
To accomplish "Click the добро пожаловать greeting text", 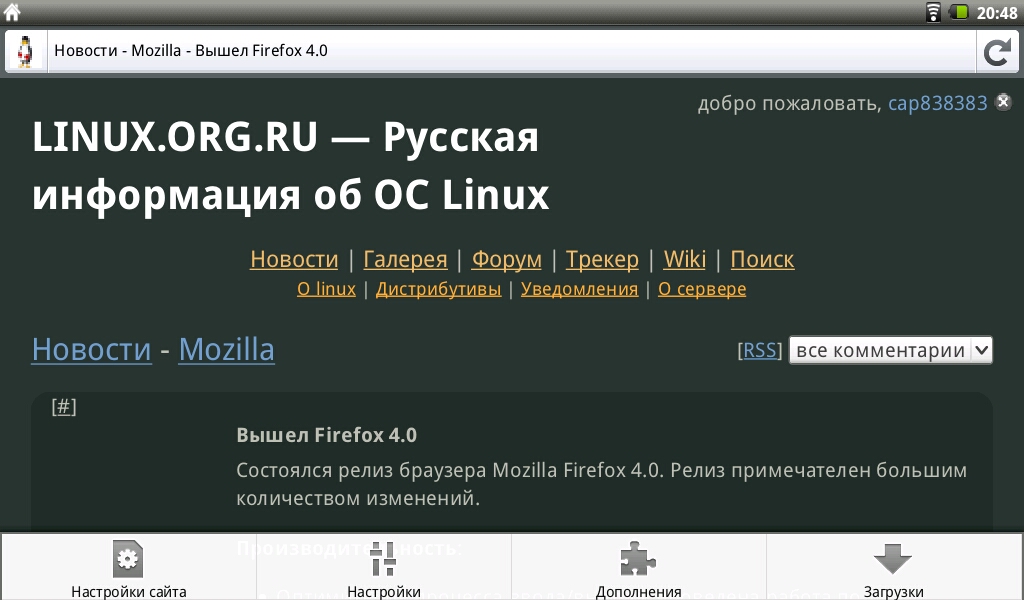I will point(790,104).
